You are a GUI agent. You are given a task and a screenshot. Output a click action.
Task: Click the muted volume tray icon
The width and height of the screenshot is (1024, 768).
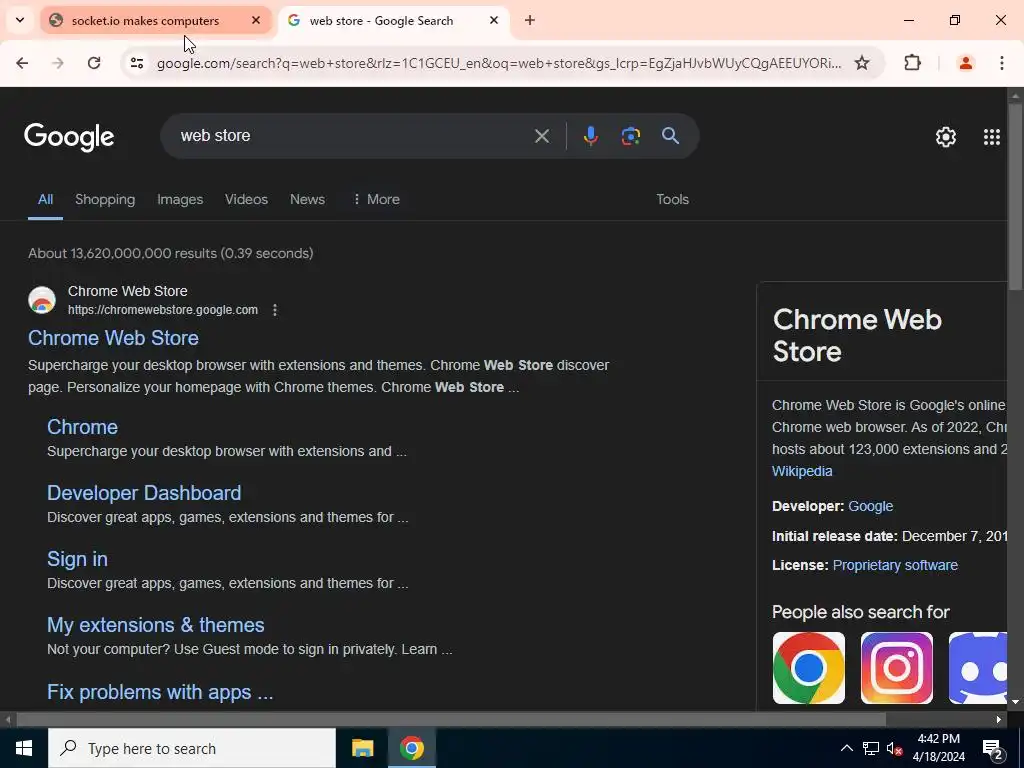[894, 748]
